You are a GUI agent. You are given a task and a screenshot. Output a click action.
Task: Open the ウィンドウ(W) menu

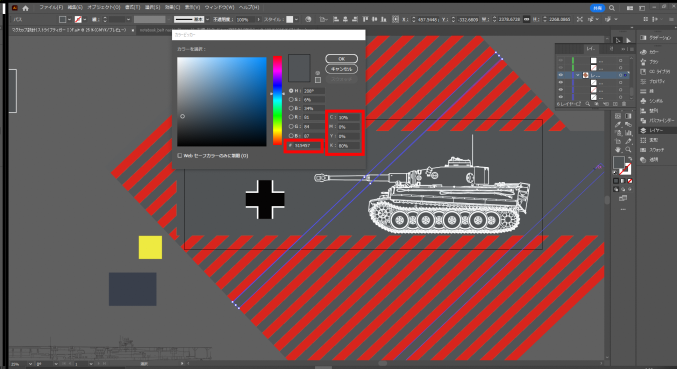point(219,8)
